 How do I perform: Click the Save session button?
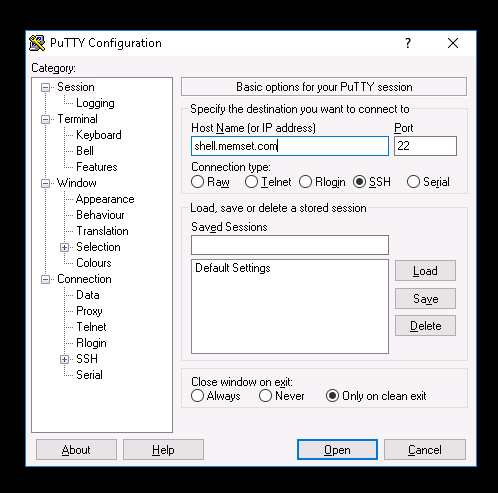pyautogui.click(x=425, y=298)
